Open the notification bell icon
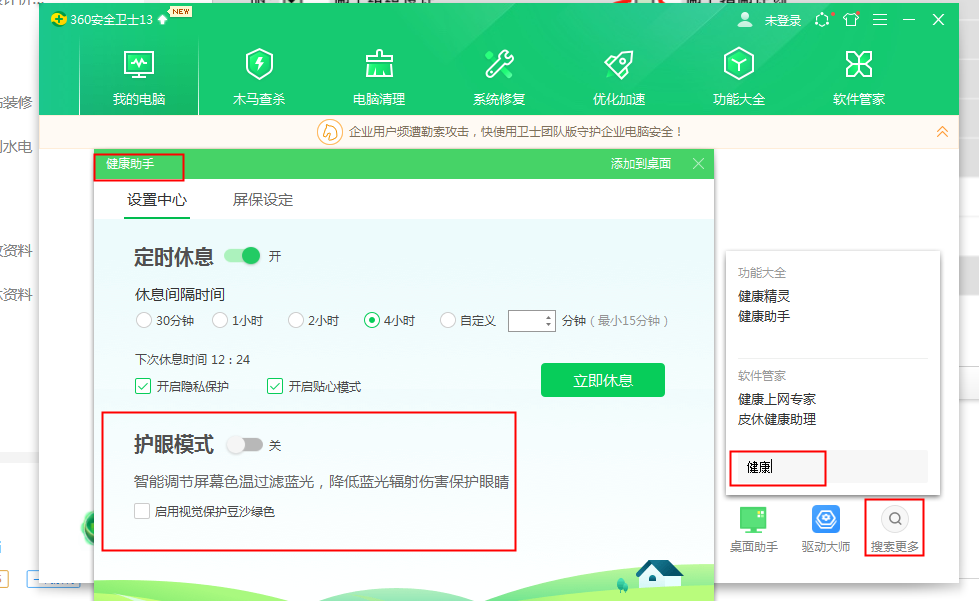 [x=823, y=20]
